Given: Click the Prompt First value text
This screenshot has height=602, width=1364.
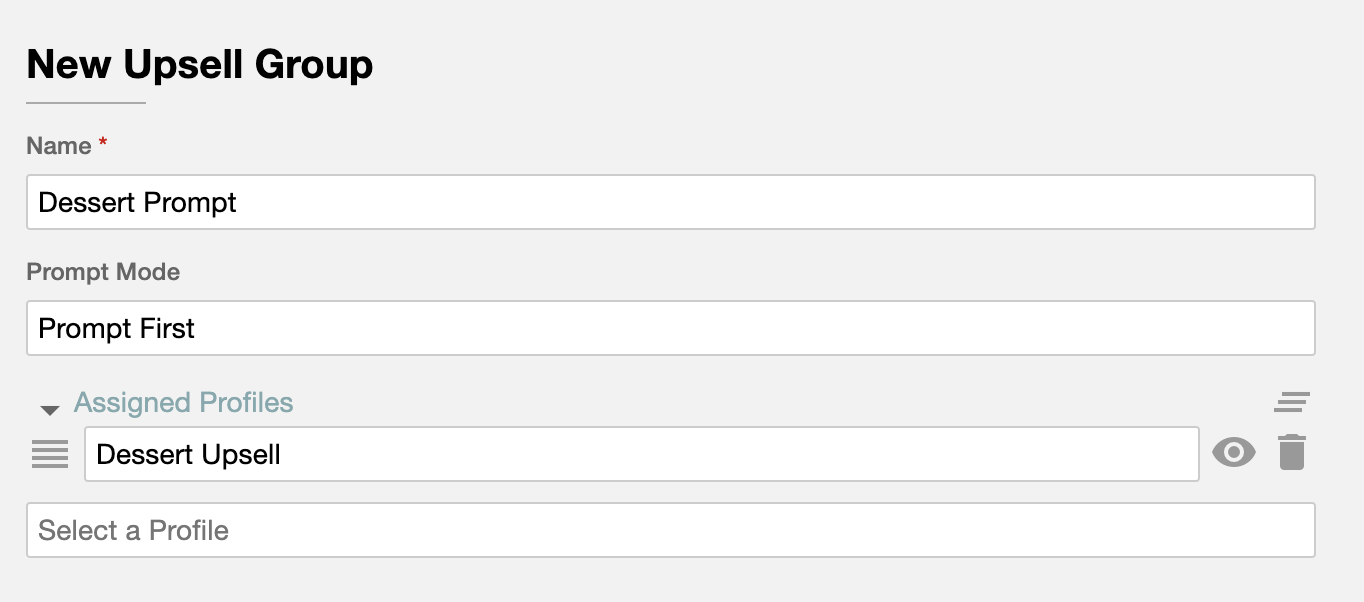Looking at the screenshot, I should click(116, 329).
